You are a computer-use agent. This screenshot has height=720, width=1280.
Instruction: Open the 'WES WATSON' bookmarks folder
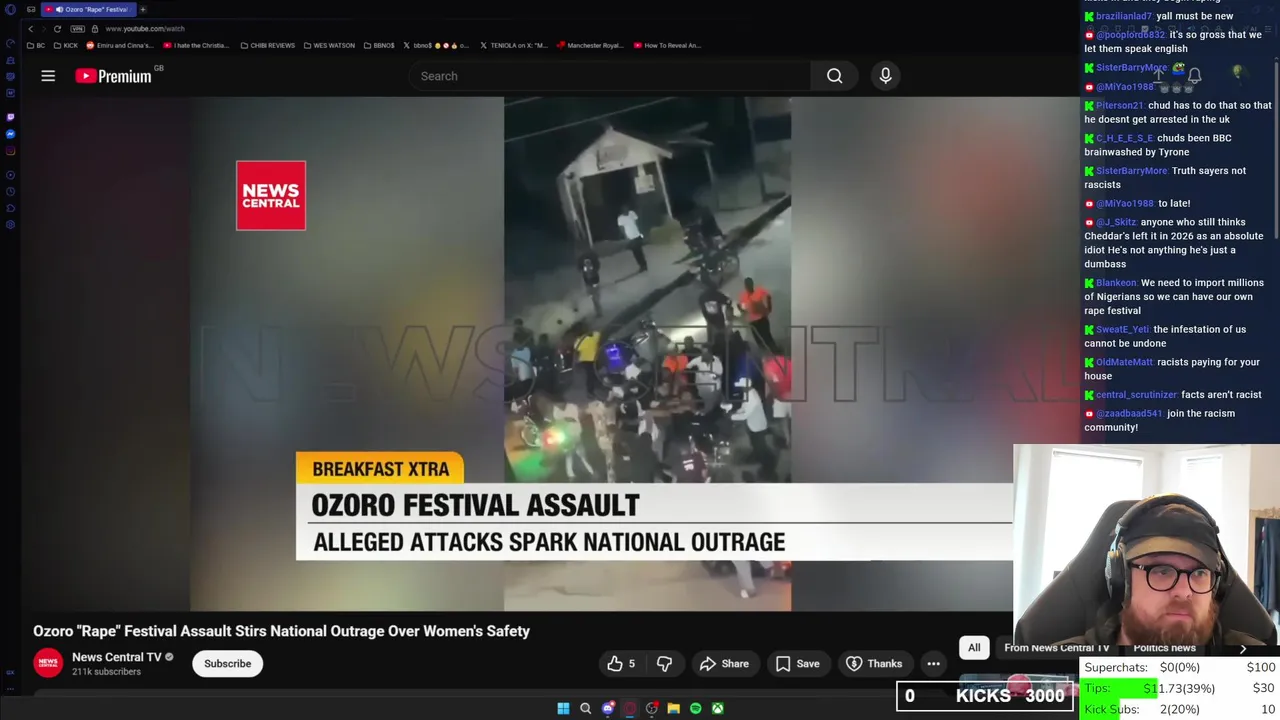pos(329,45)
